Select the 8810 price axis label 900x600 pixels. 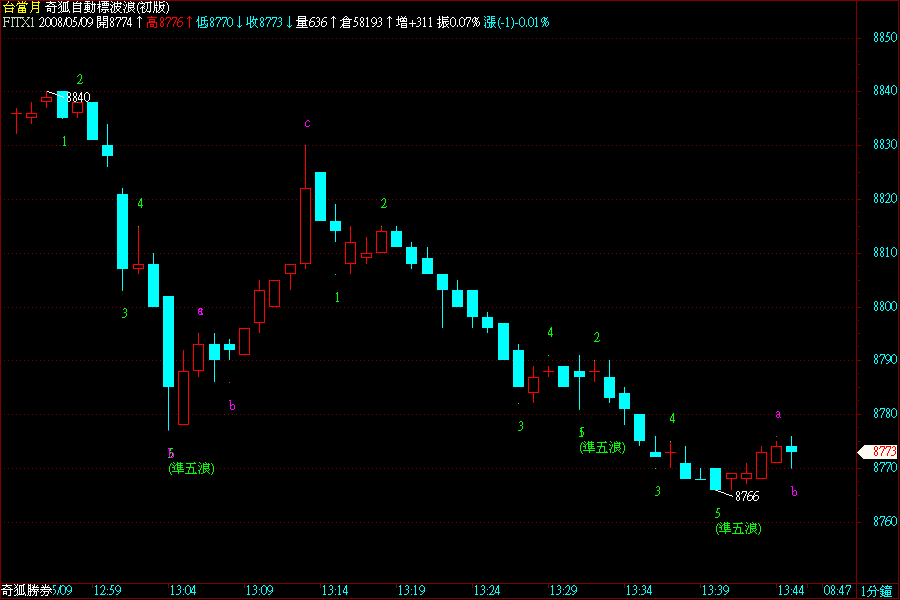pyautogui.click(x=885, y=253)
